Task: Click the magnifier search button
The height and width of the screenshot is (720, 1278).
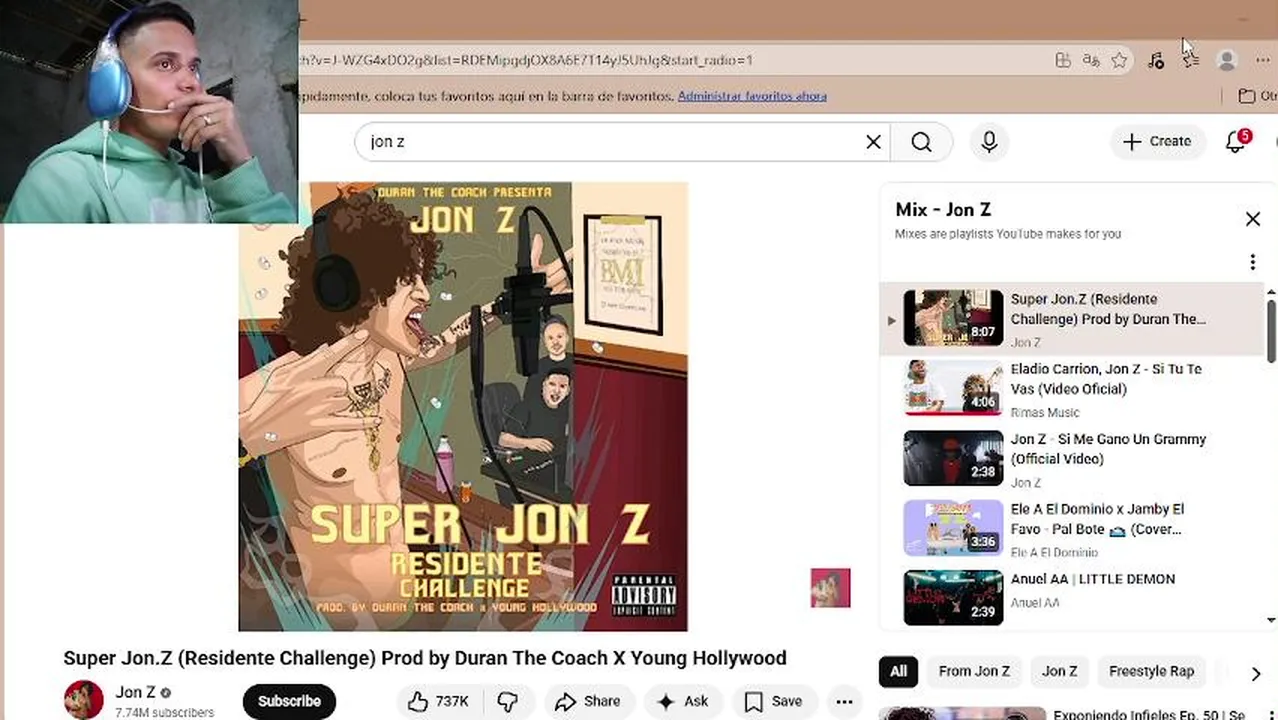Action: click(x=921, y=142)
